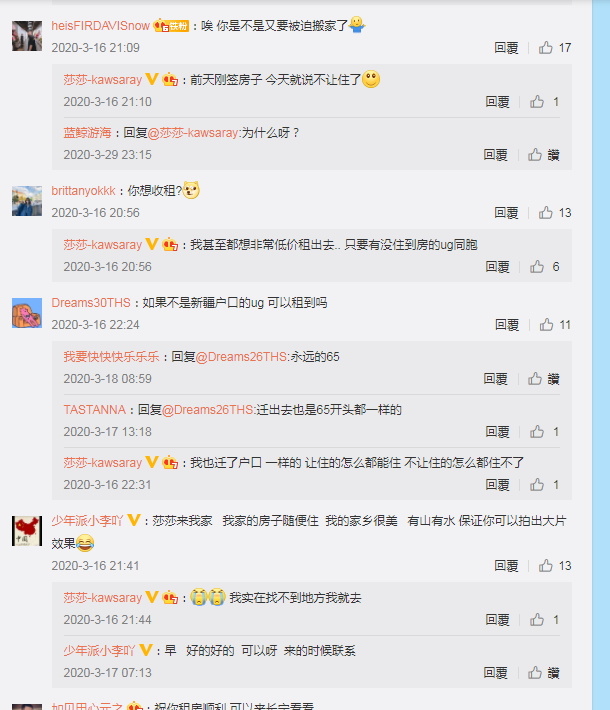610x710 pixels.
Task: Reply to brittanyokkk's comment via 回覆
Action: (506, 213)
